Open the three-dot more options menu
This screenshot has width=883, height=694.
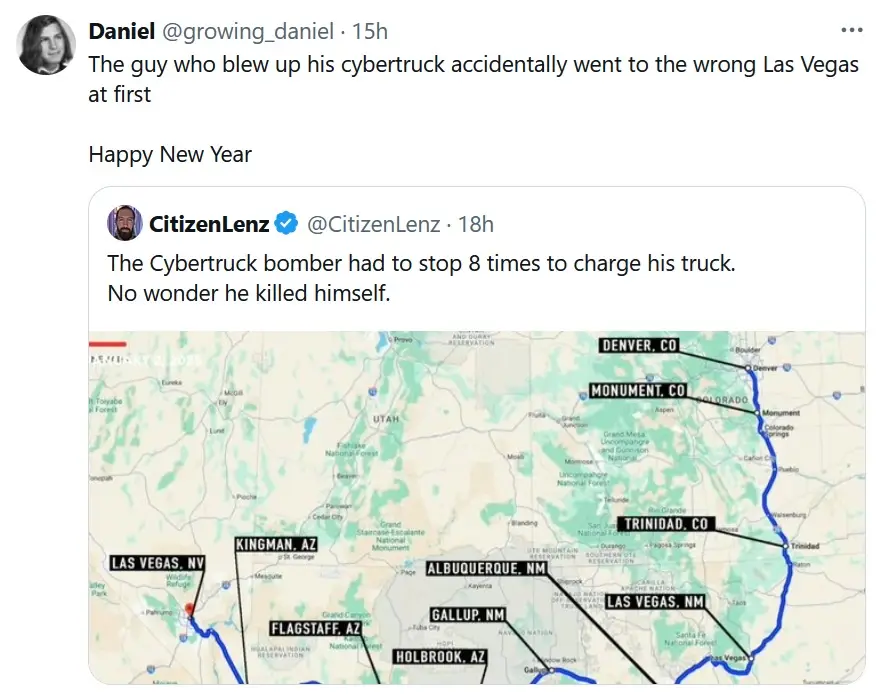point(851,30)
